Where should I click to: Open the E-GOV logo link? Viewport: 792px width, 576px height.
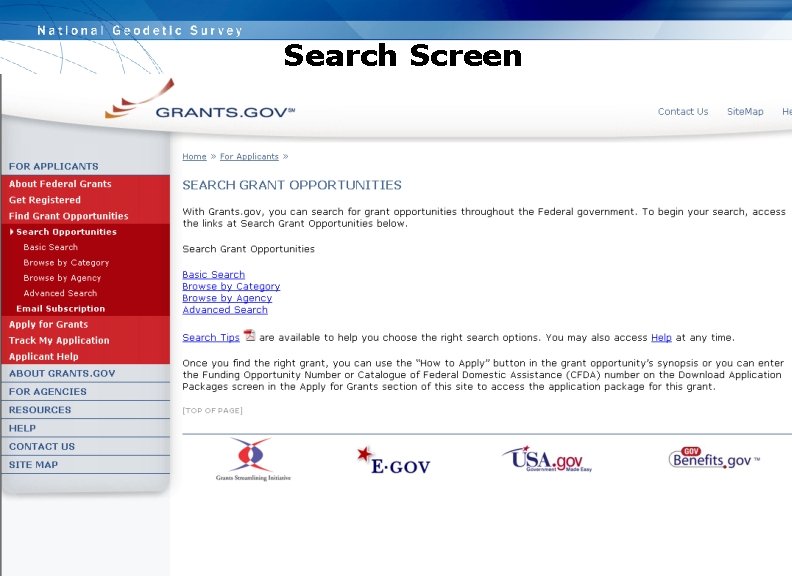click(394, 461)
